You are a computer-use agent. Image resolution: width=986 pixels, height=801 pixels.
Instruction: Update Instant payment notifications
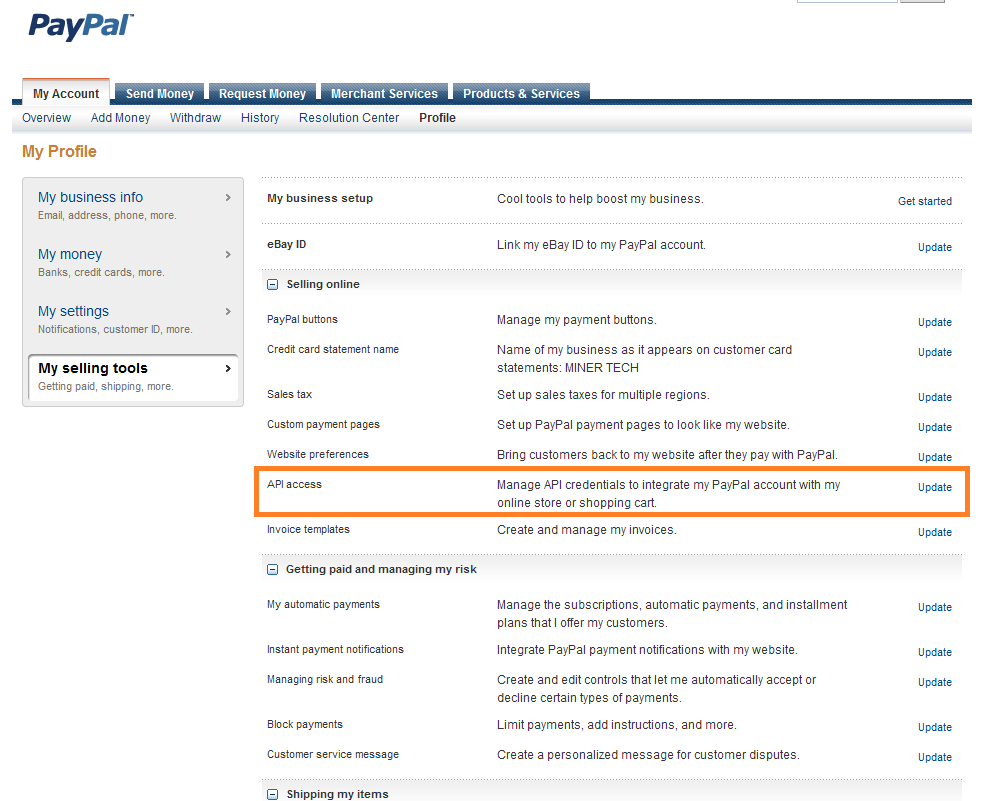pyautogui.click(x=934, y=652)
